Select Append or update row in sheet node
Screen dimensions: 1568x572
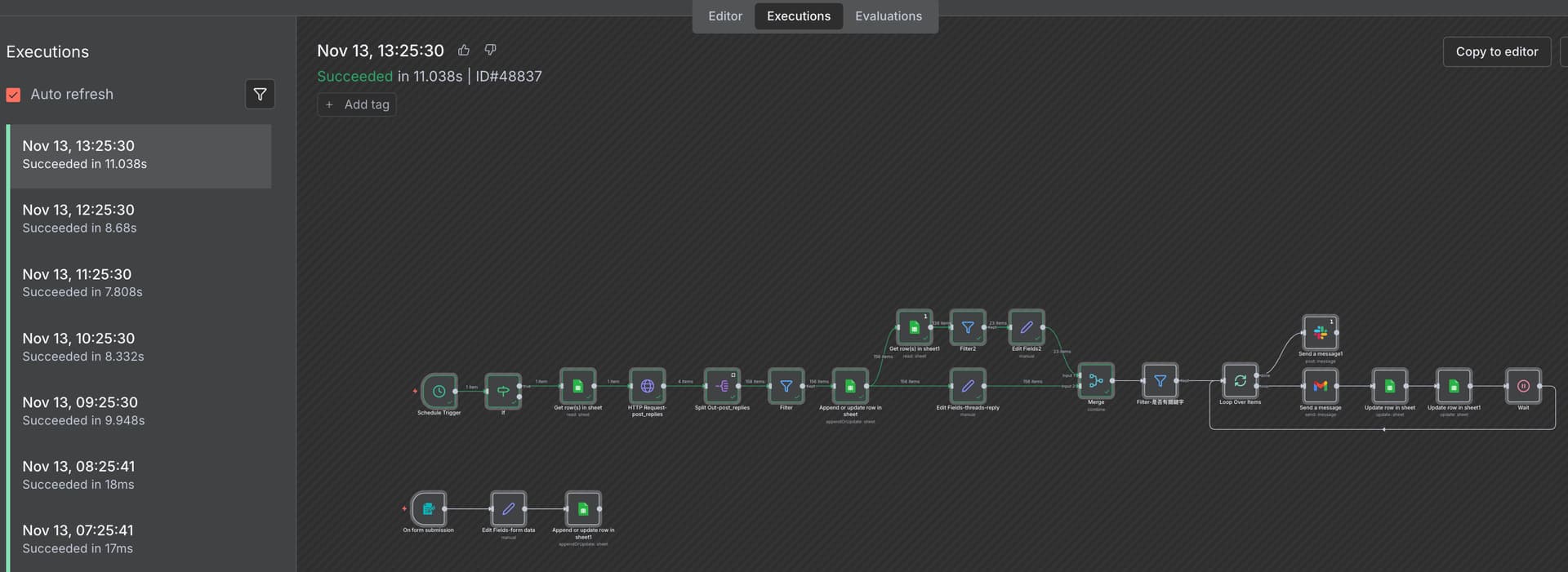850,386
